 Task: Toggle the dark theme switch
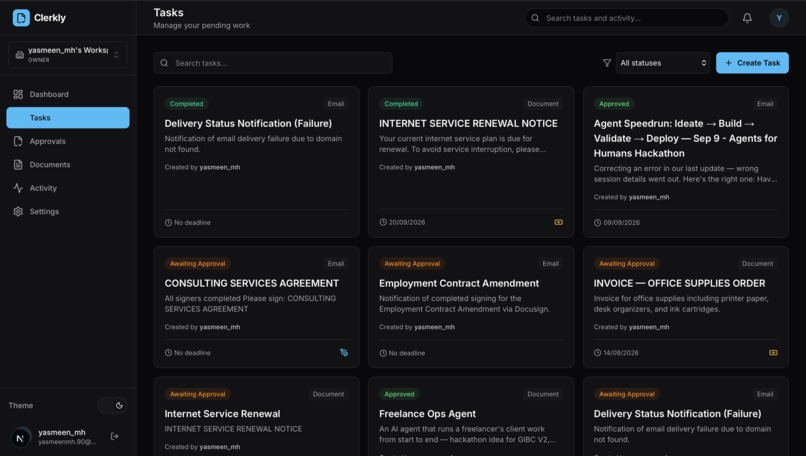point(112,405)
